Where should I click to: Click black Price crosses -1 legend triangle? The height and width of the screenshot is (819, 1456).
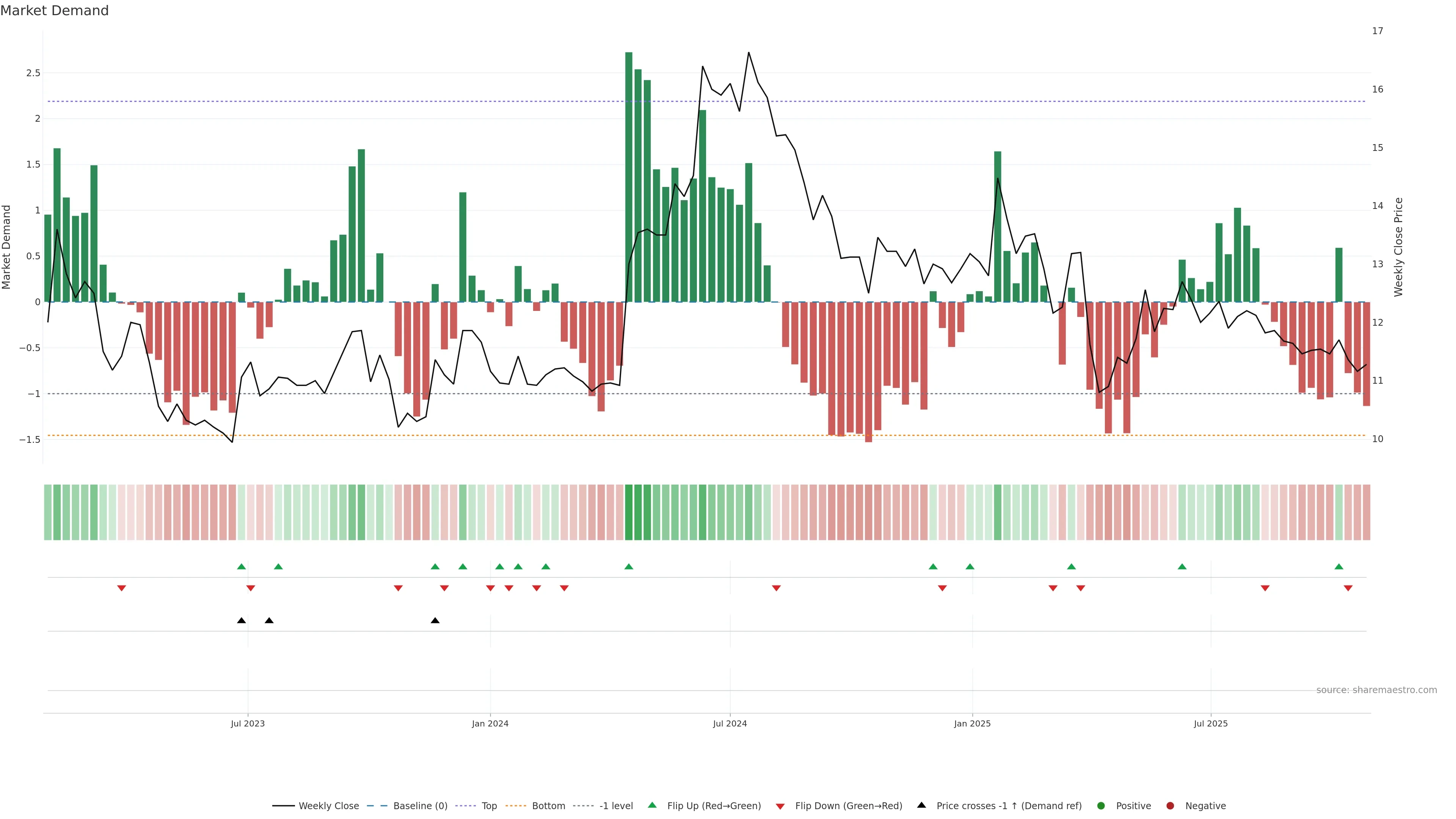[921, 805]
